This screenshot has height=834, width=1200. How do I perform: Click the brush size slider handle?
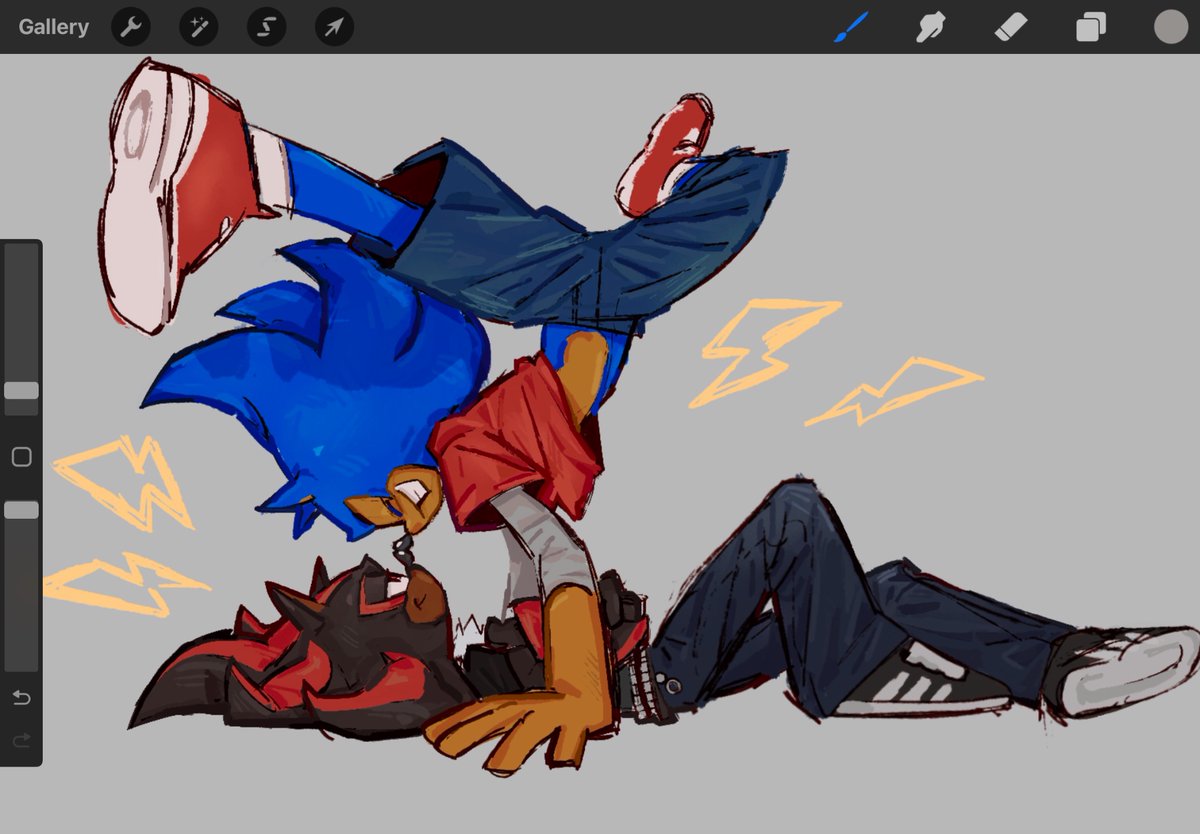[21, 390]
